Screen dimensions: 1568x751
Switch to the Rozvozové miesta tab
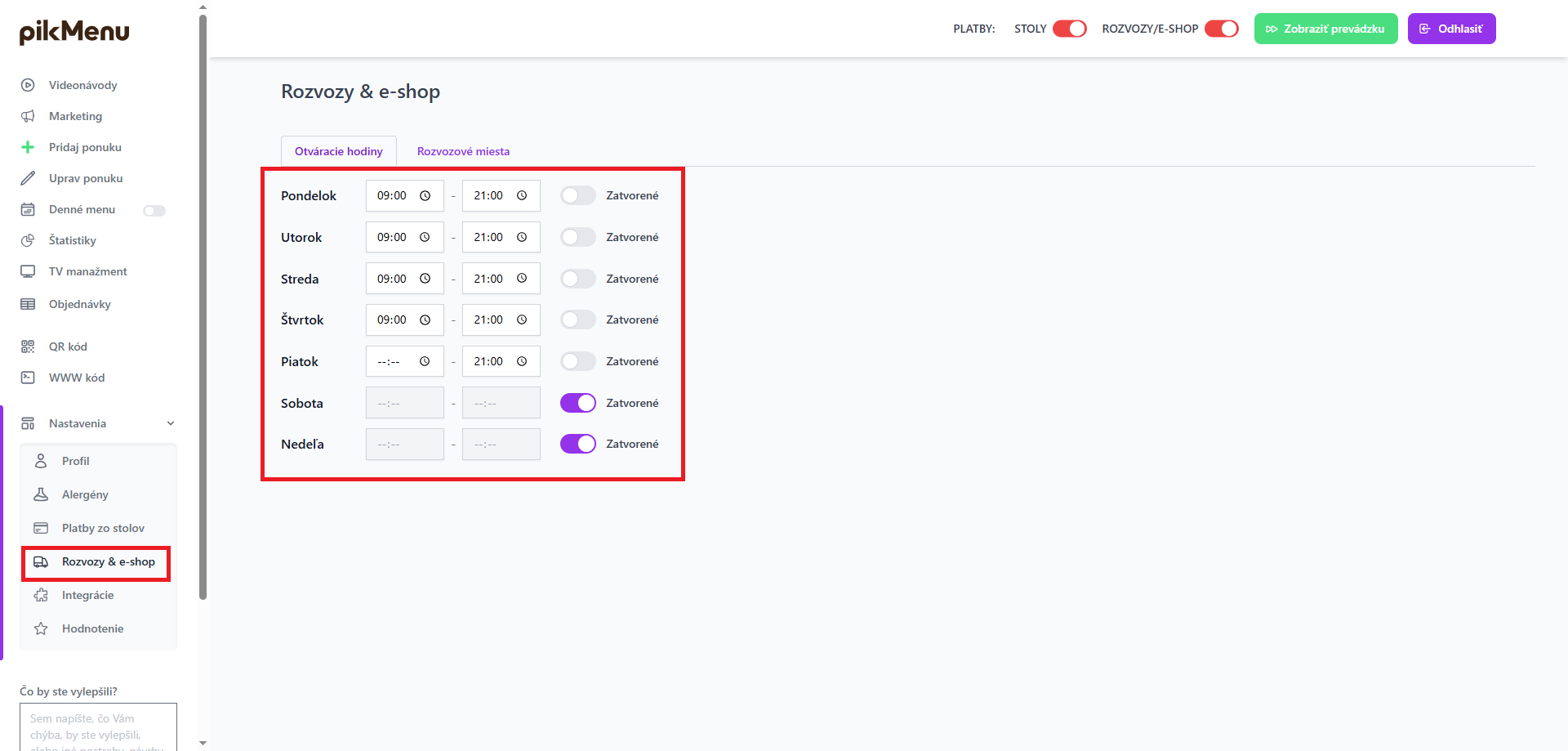click(463, 151)
